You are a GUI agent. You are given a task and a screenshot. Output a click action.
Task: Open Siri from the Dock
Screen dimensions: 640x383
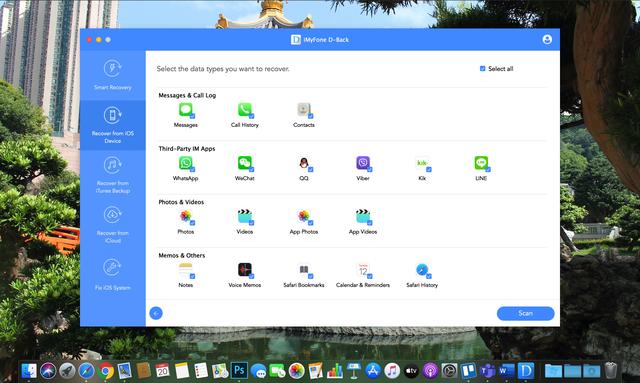[48, 371]
